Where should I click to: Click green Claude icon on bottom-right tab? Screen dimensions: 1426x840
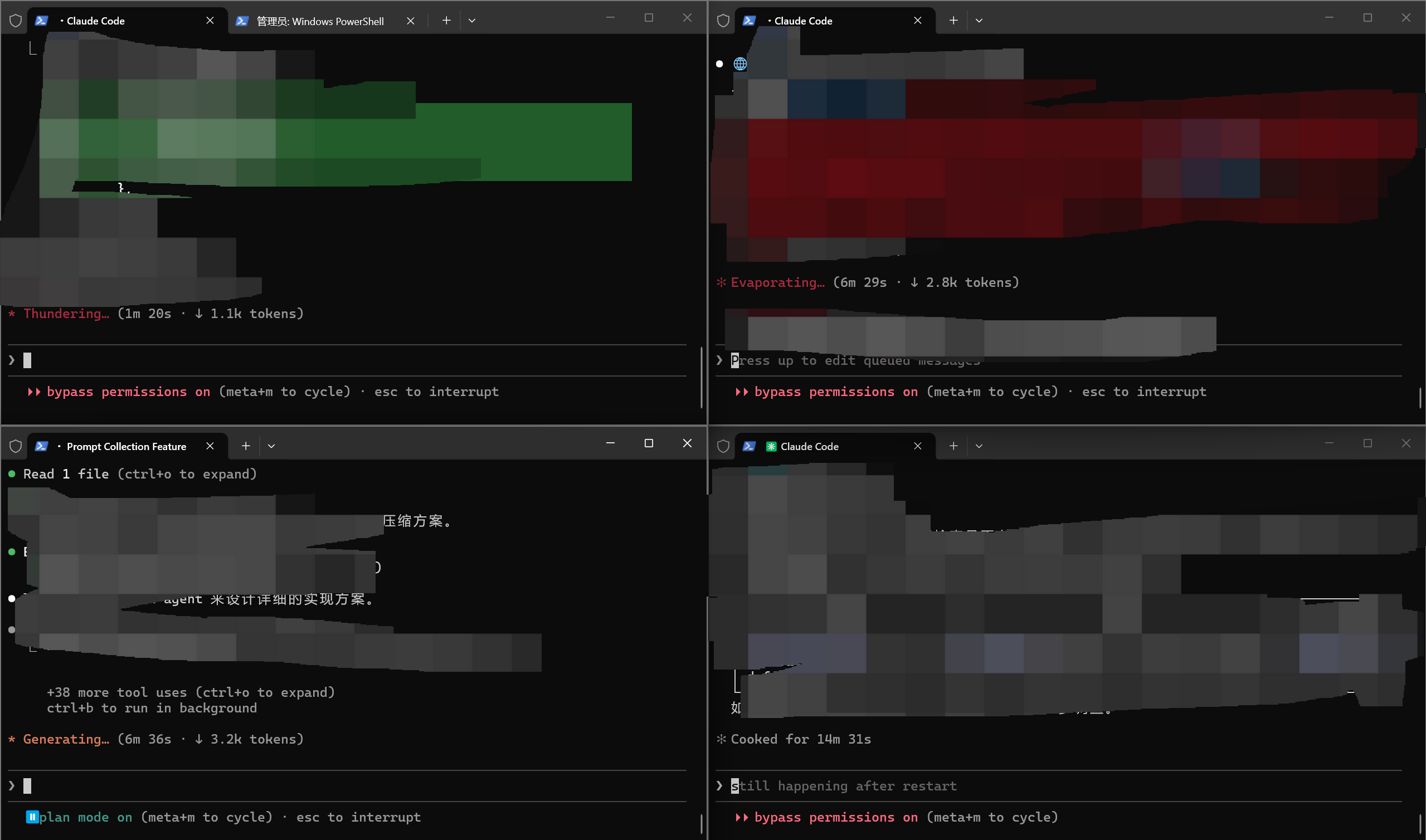771,446
